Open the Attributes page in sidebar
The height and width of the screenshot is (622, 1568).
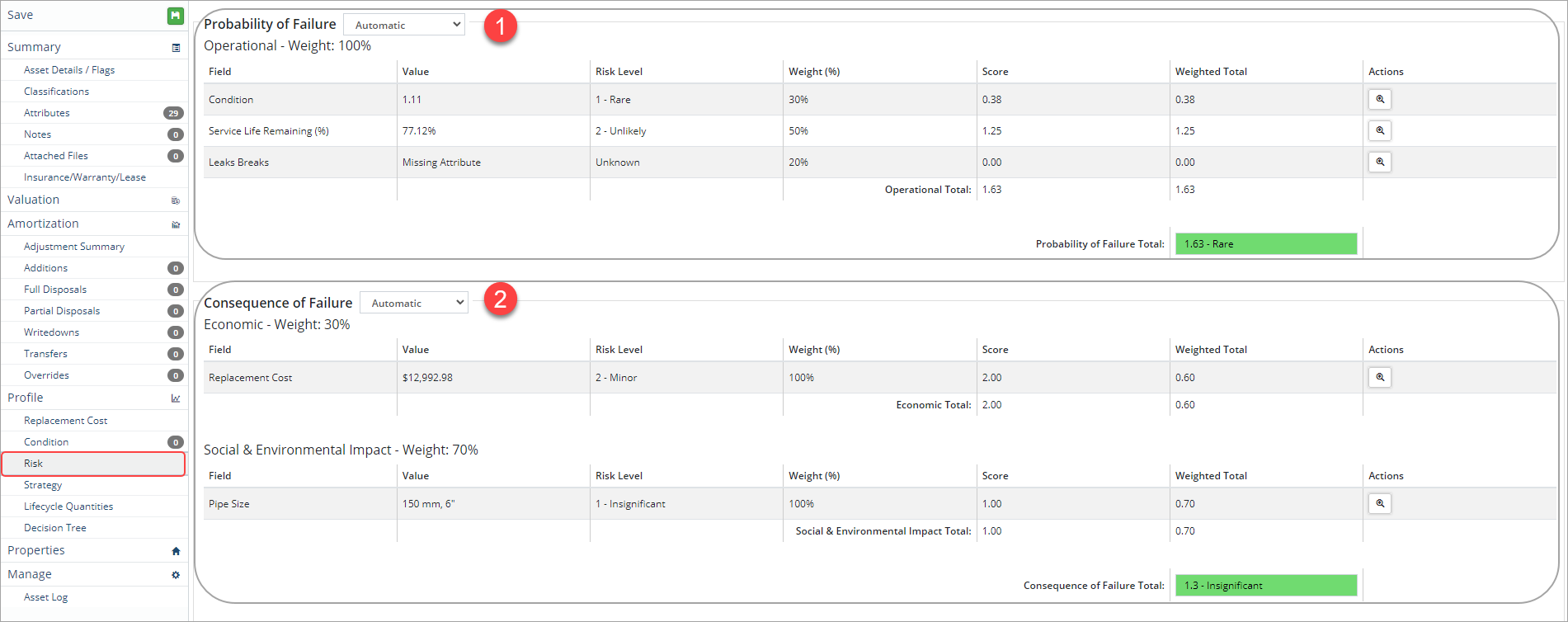point(47,113)
